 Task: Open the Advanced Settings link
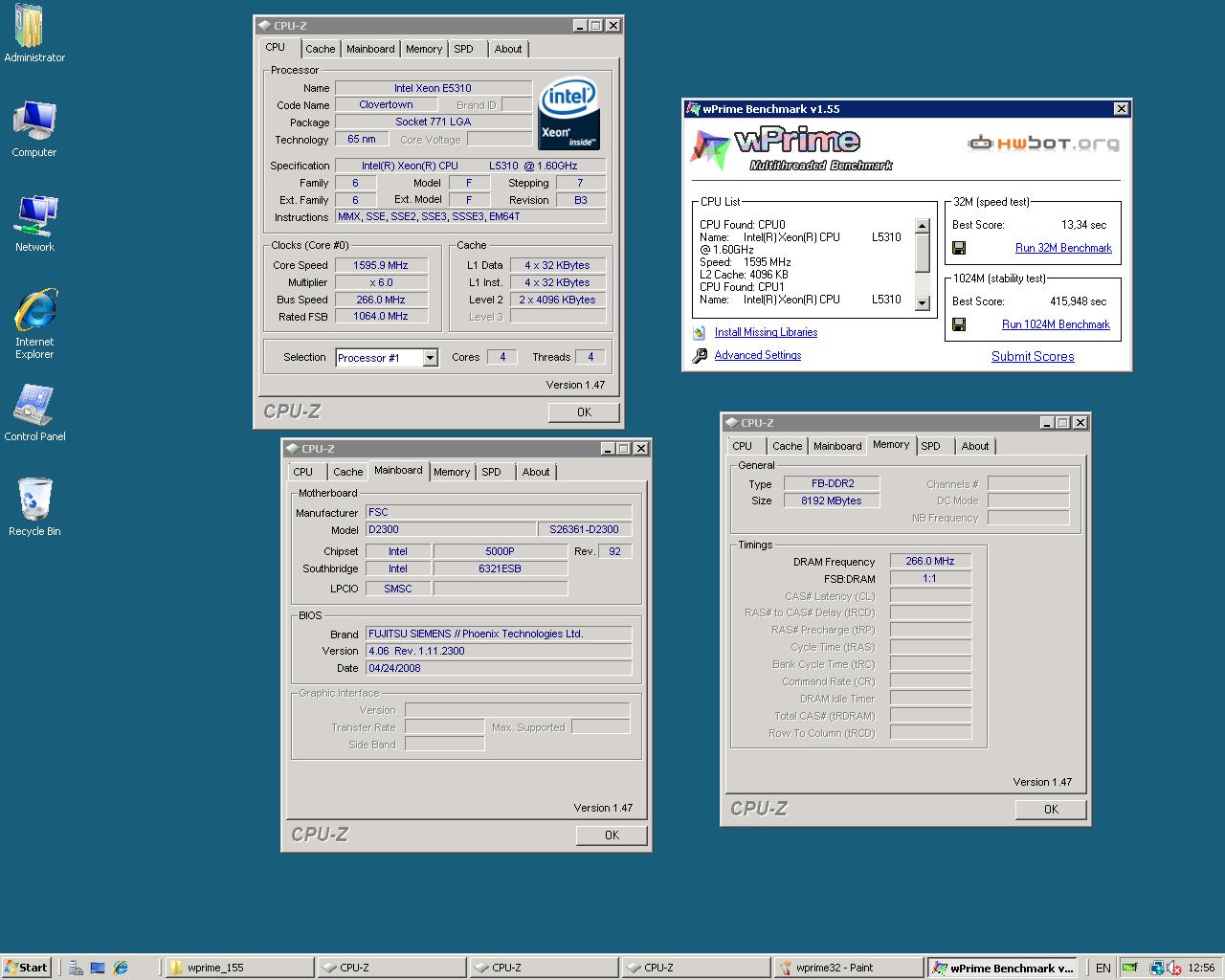(758, 355)
